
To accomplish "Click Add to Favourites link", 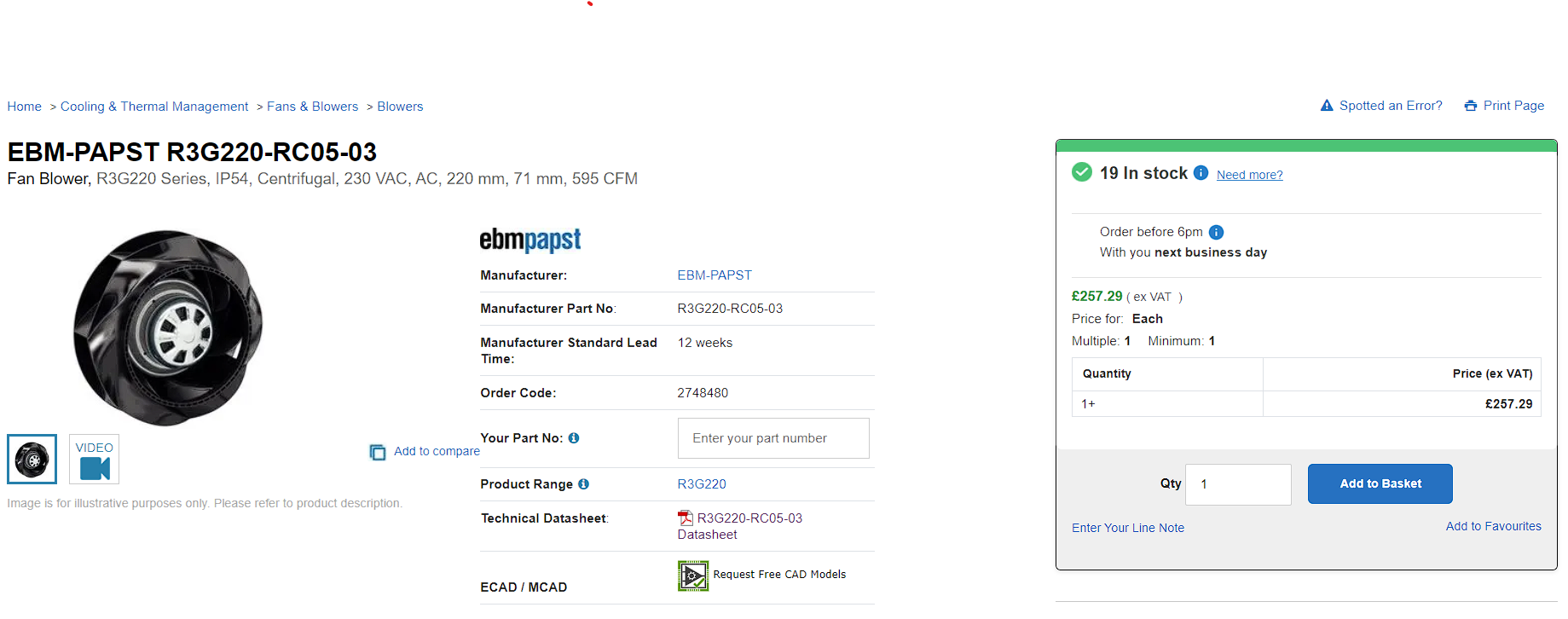I will click(1493, 526).
